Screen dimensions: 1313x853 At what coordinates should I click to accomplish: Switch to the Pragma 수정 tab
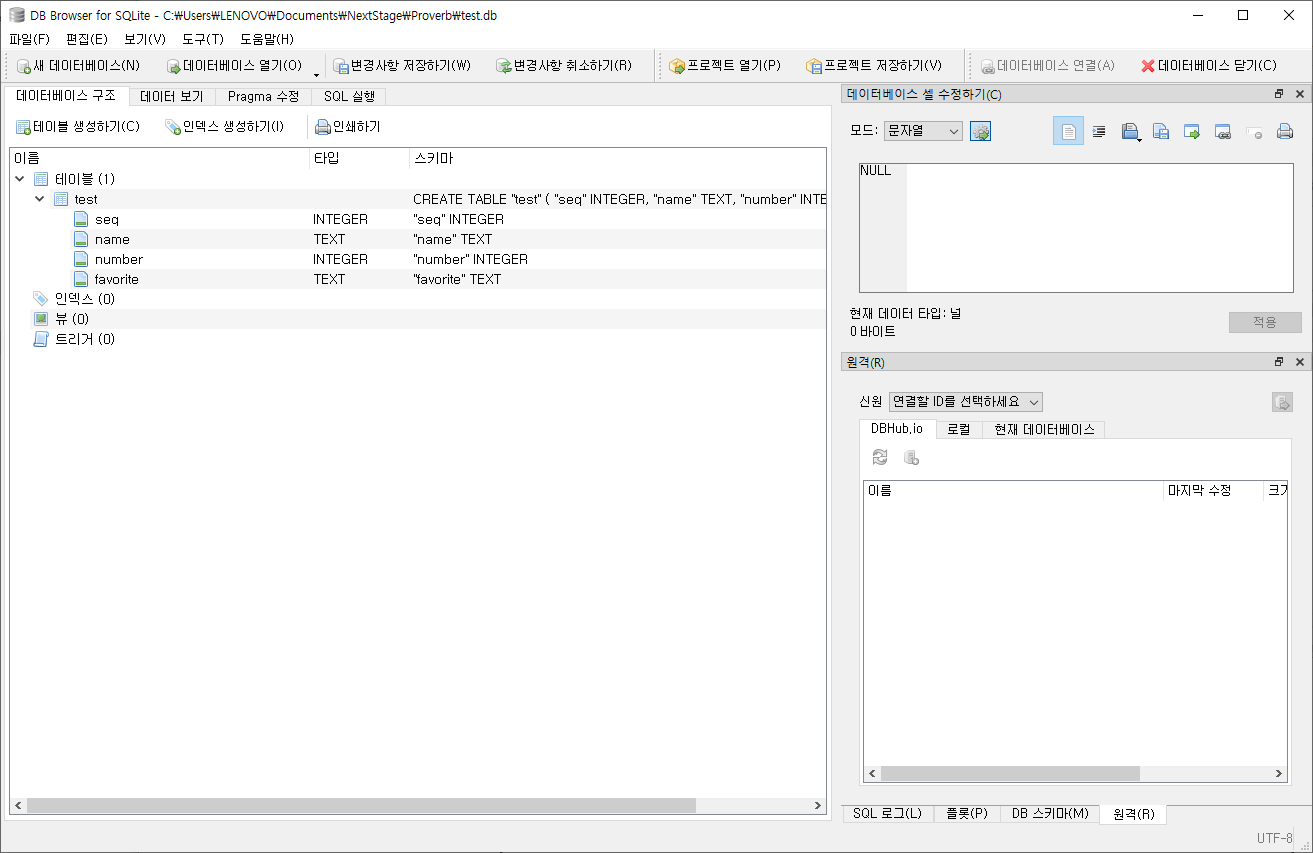tap(263, 97)
